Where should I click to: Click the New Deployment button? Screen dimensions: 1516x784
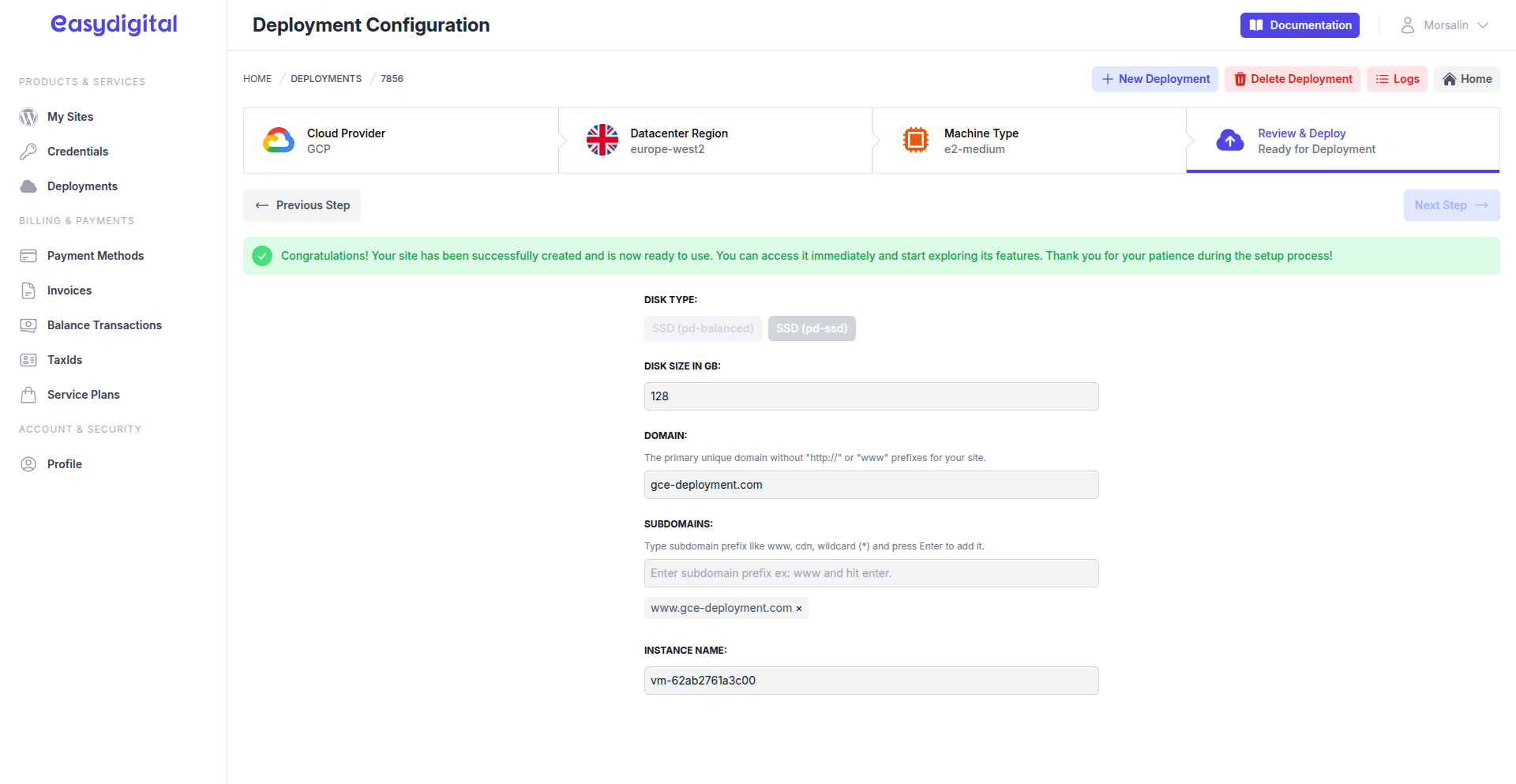[x=1154, y=79]
